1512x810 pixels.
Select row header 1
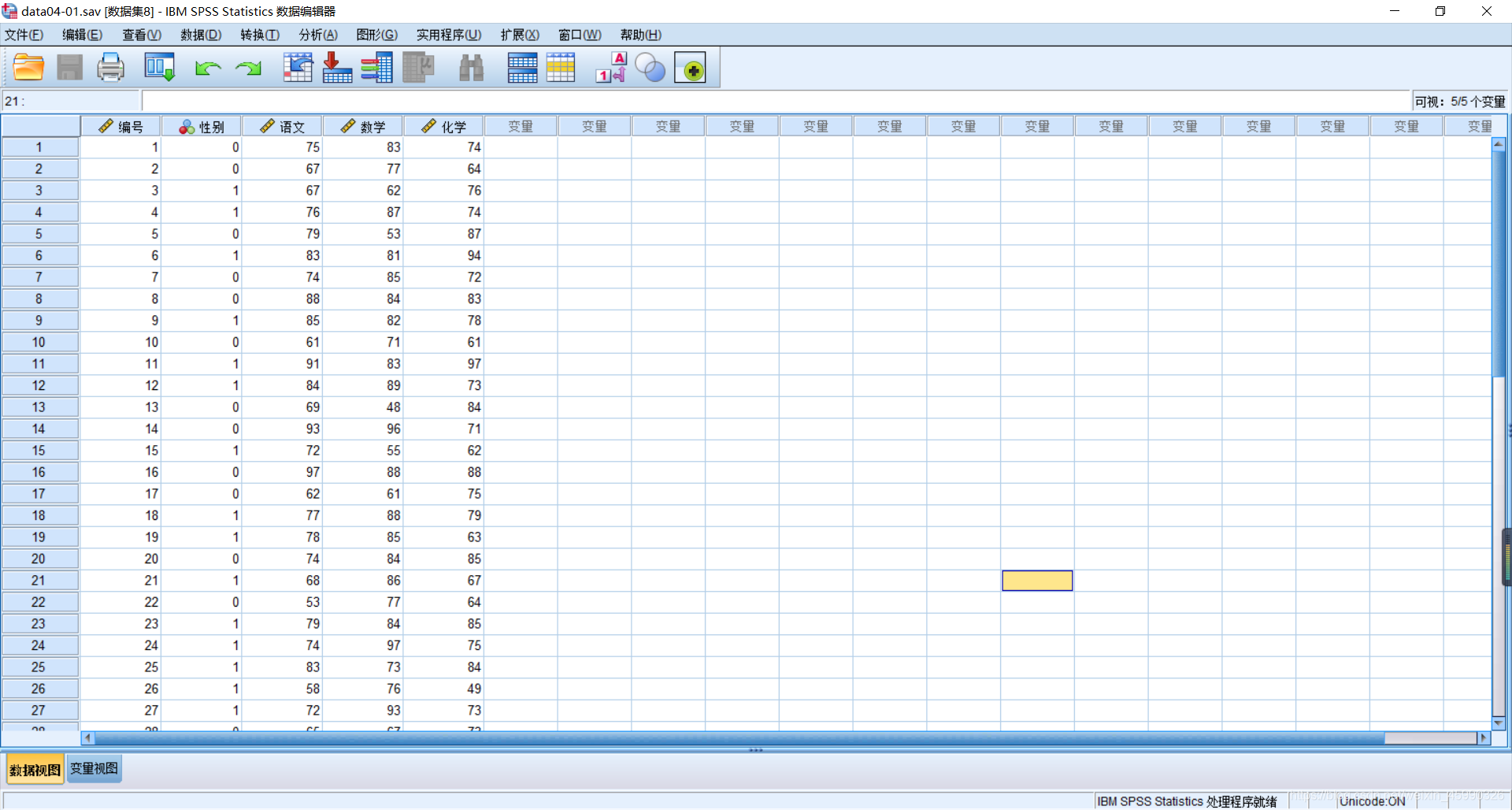point(39,147)
